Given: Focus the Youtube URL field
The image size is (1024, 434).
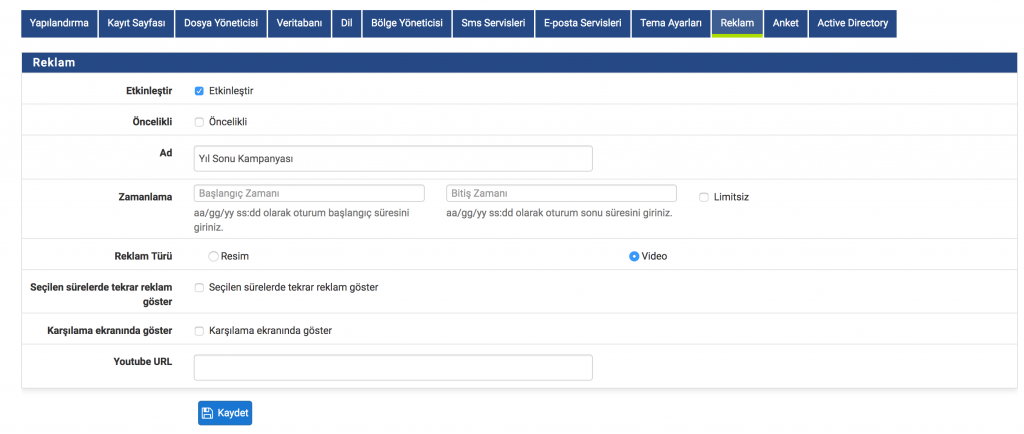Looking at the screenshot, I should [393, 367].
